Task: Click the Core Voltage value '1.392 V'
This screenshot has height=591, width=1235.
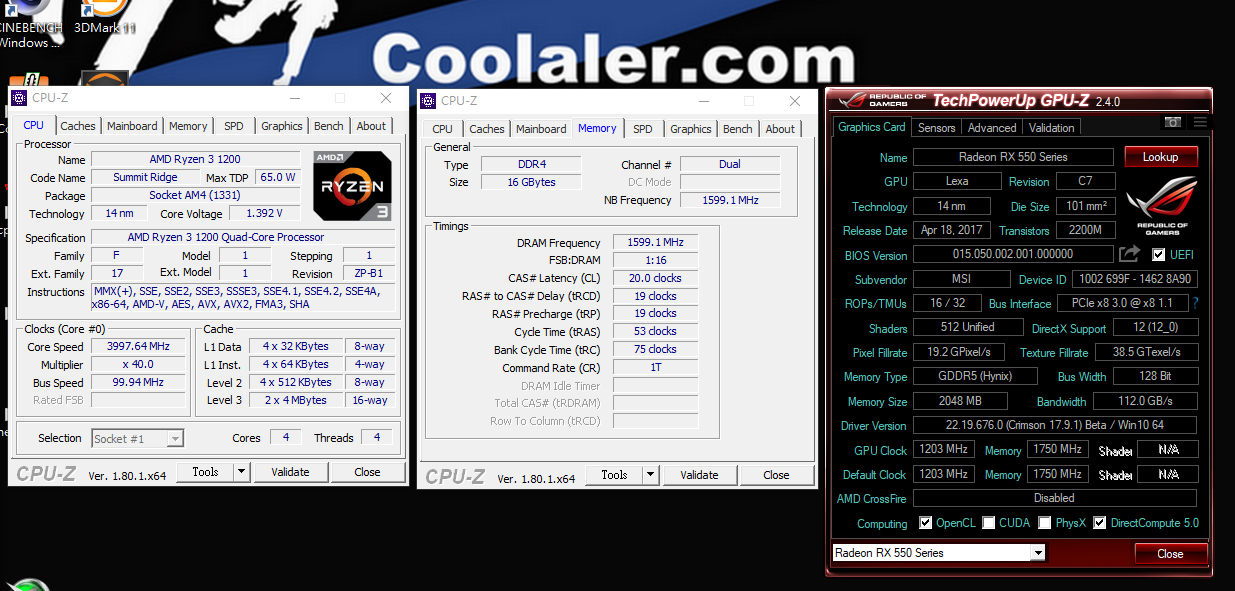Action: 265,213
